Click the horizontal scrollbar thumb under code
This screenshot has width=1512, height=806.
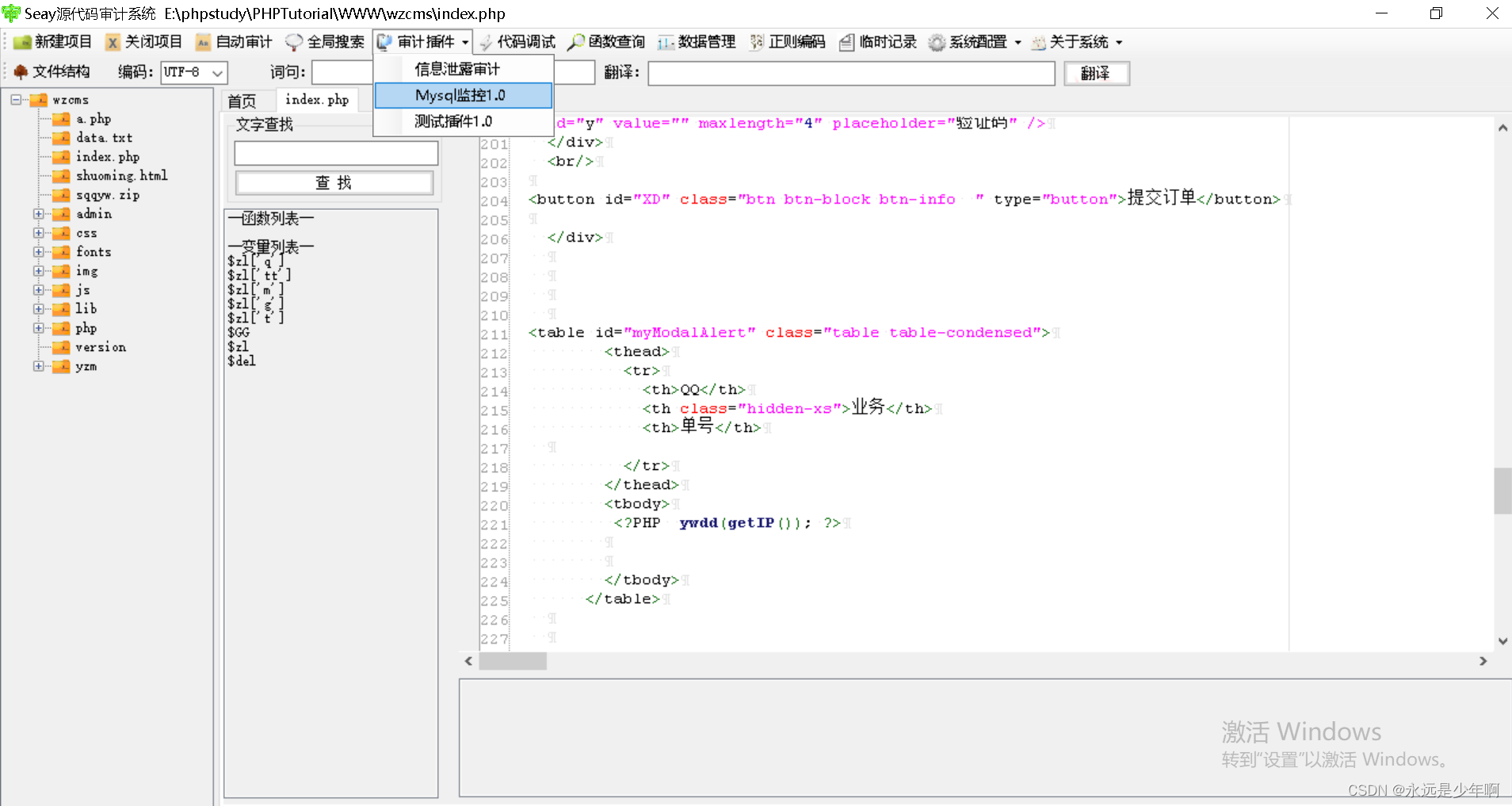coord(513,661)
